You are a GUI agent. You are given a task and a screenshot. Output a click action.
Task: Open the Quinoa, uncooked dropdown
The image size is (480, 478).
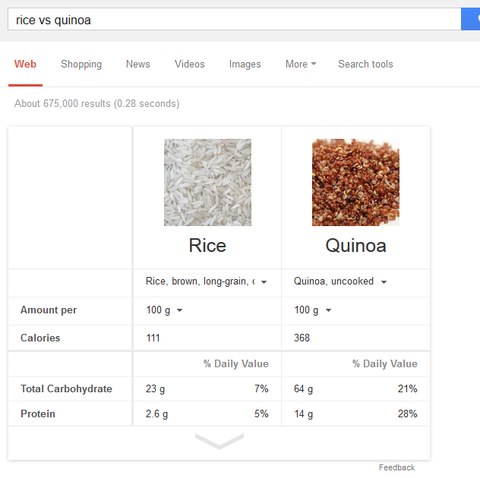pos(340,282)
